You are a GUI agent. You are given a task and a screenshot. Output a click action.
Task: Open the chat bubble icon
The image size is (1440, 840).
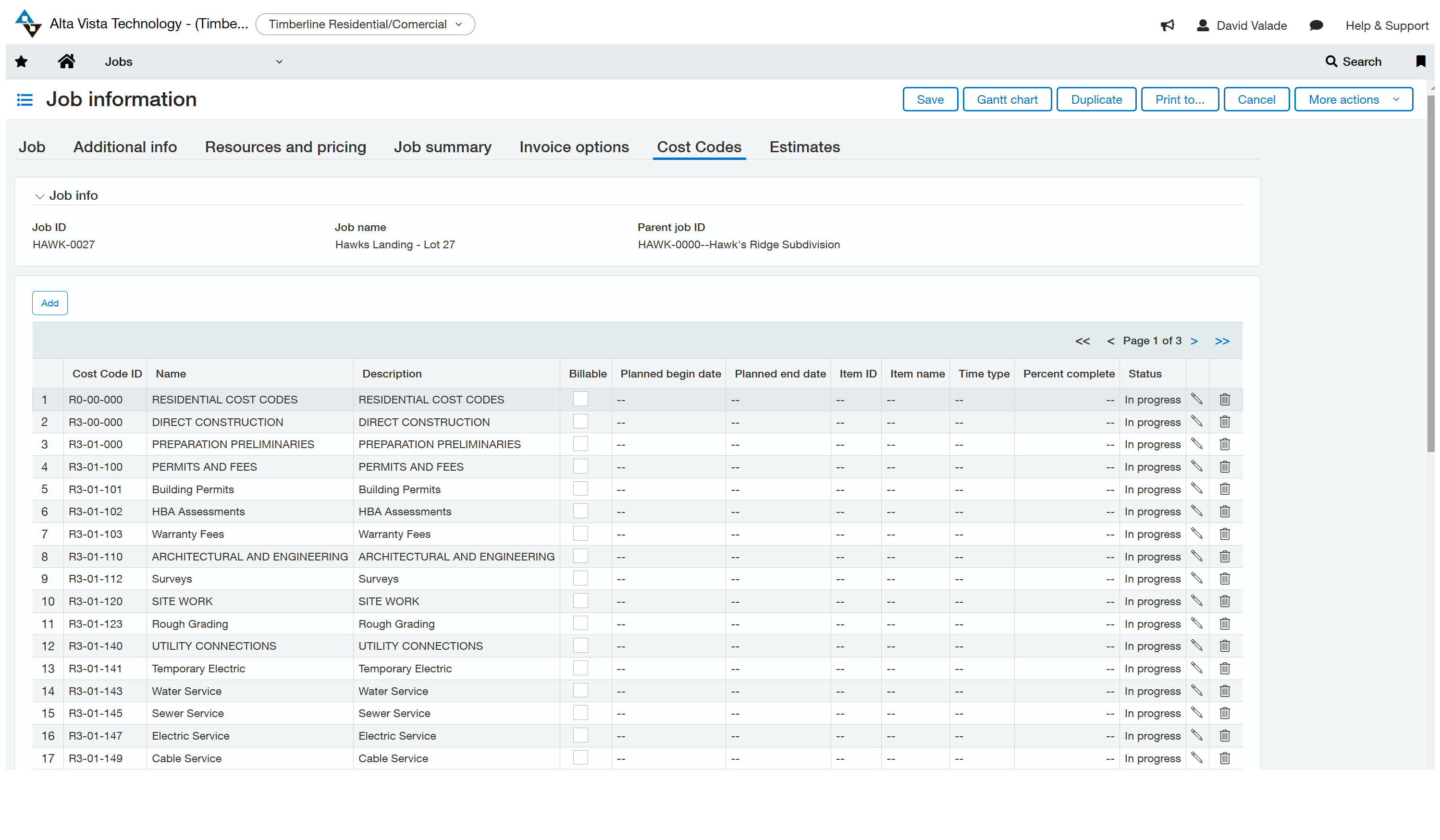1316,25
